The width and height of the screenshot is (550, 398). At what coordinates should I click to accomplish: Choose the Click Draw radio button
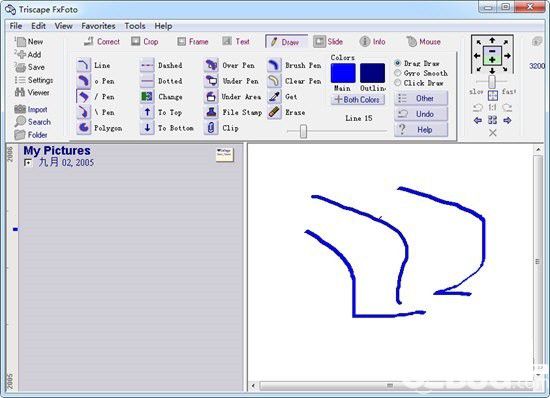point(397,83)
